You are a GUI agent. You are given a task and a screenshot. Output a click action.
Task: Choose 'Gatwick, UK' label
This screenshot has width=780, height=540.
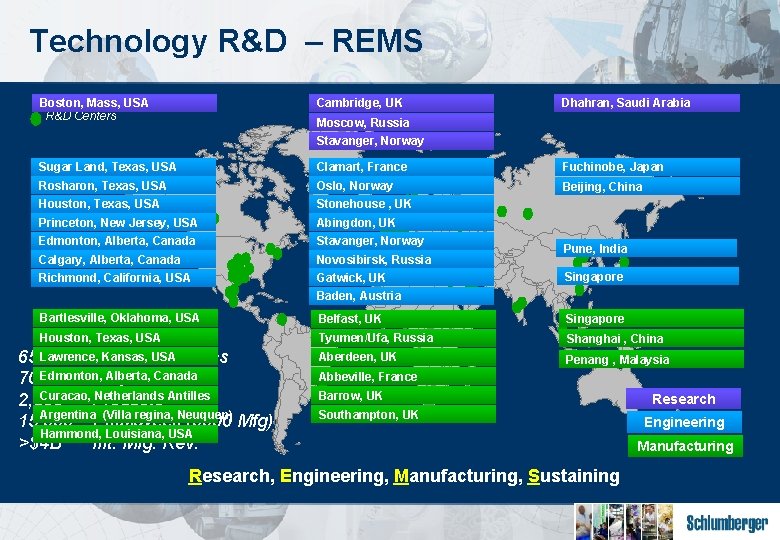pyautogui.click(x=401, y=277)
